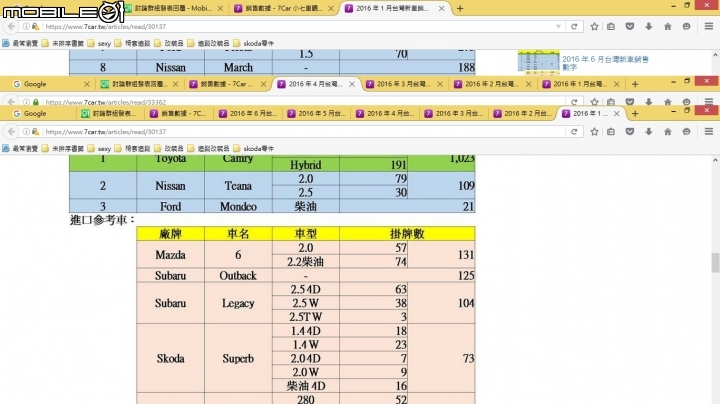Open downloads in the rearmost window
The image size is (720, 404).
coord(648,27)
